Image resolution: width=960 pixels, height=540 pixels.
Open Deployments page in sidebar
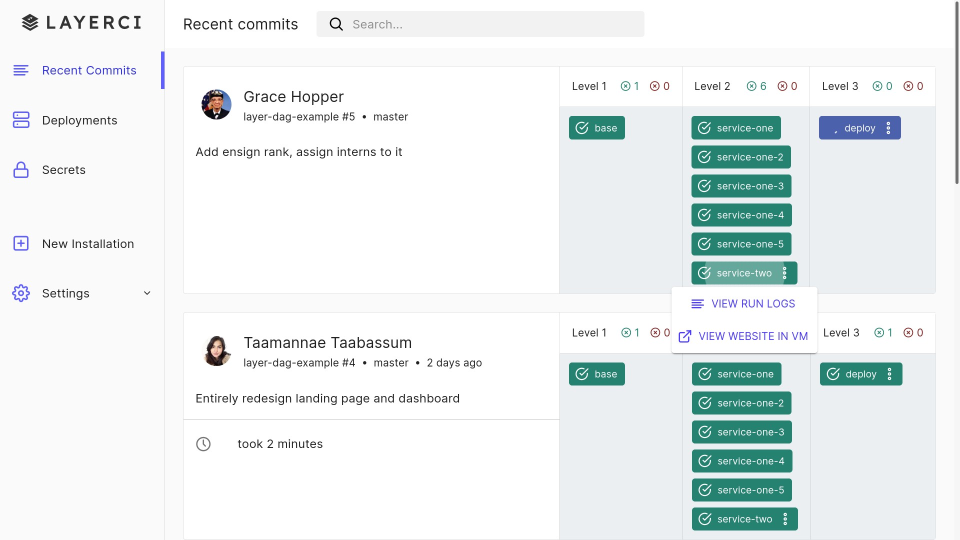tap(81, 120)
